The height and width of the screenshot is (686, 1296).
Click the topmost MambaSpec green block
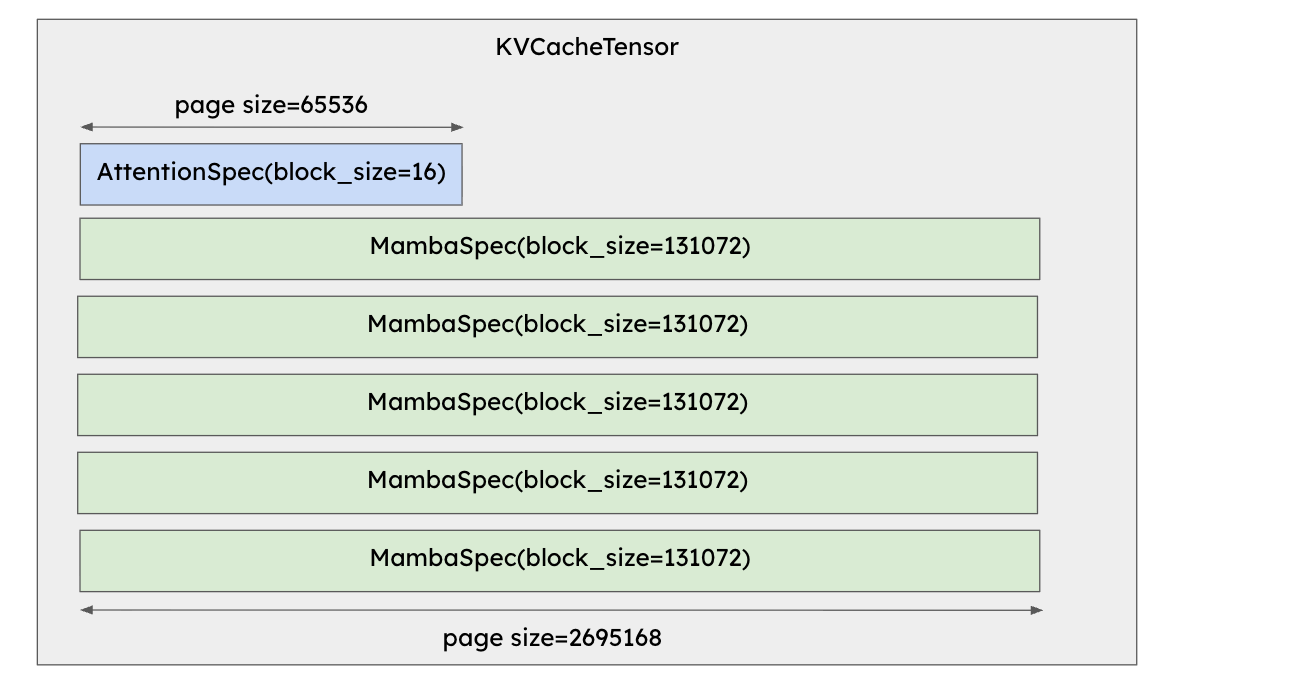(559, 248)
